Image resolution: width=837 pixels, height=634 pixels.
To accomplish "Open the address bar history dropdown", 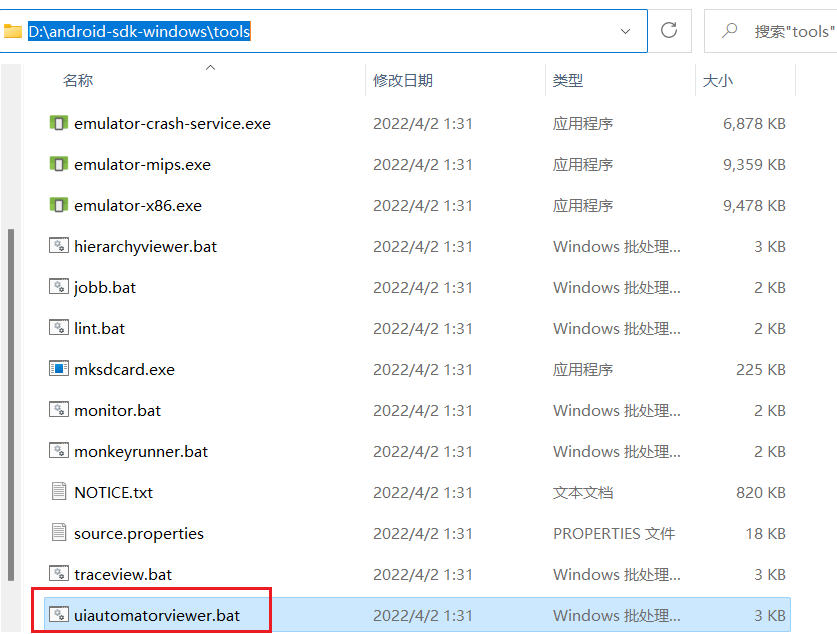I will [625, 31].
